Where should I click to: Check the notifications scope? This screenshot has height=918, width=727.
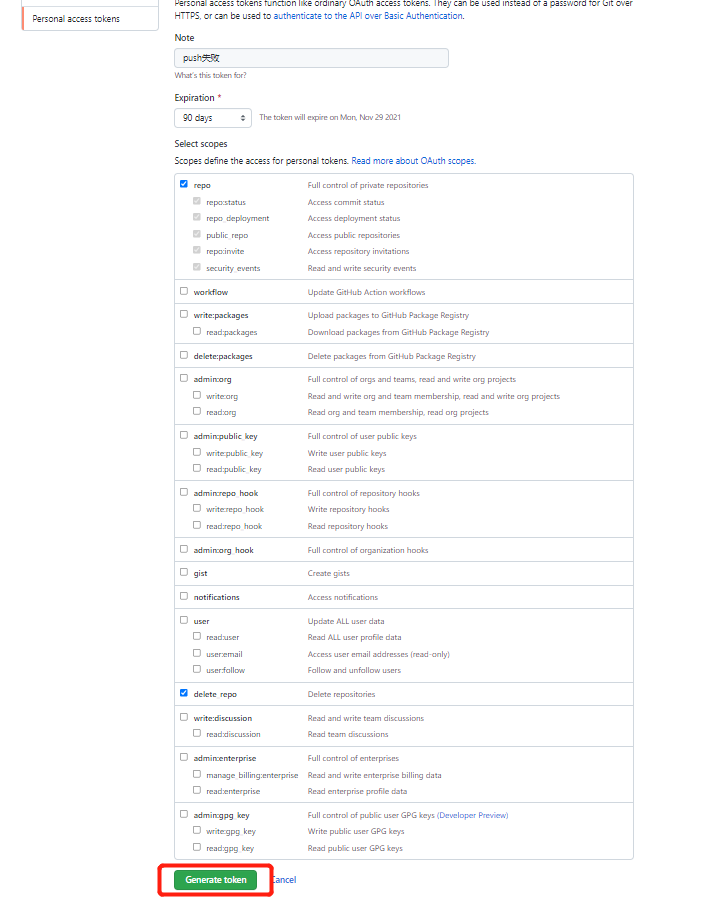click(x=184, y=597)
